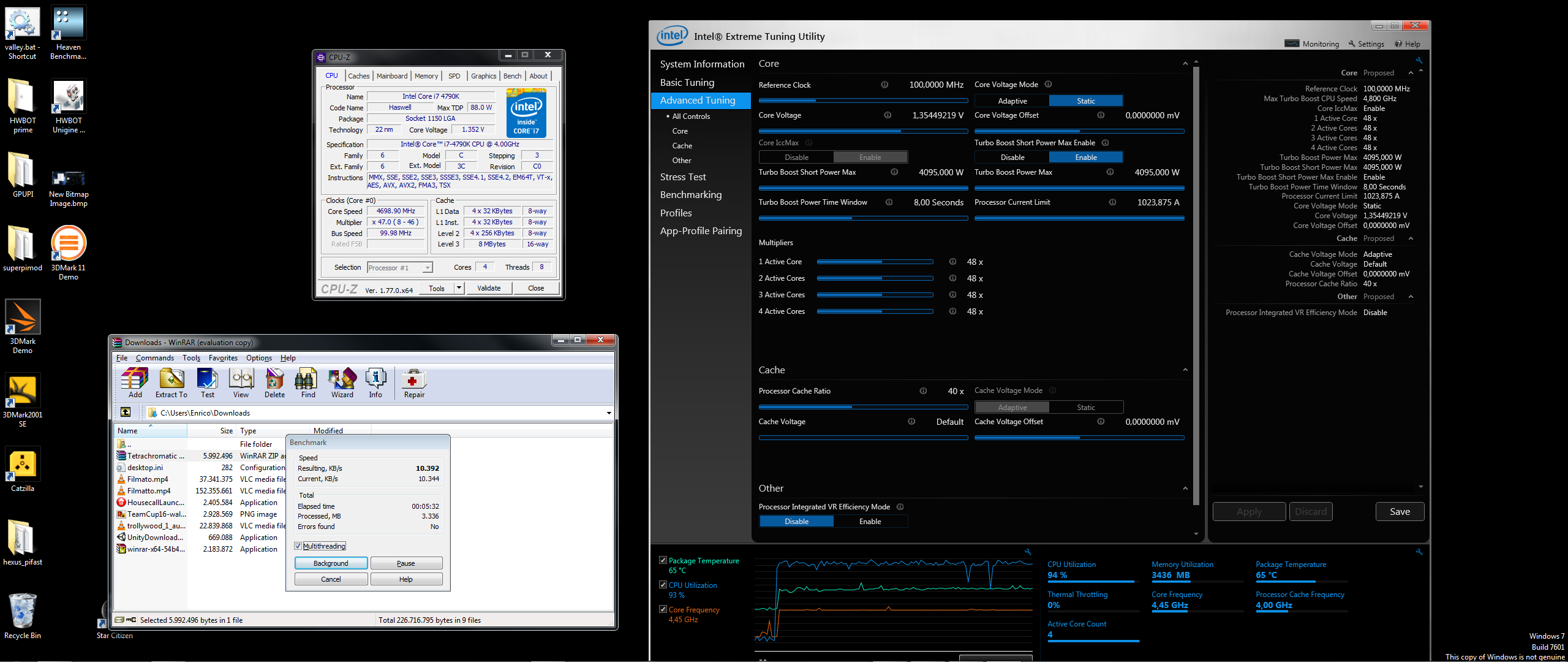Open the Wizard icon in WinRAR
1568x662 pixels.
point(342,383)
